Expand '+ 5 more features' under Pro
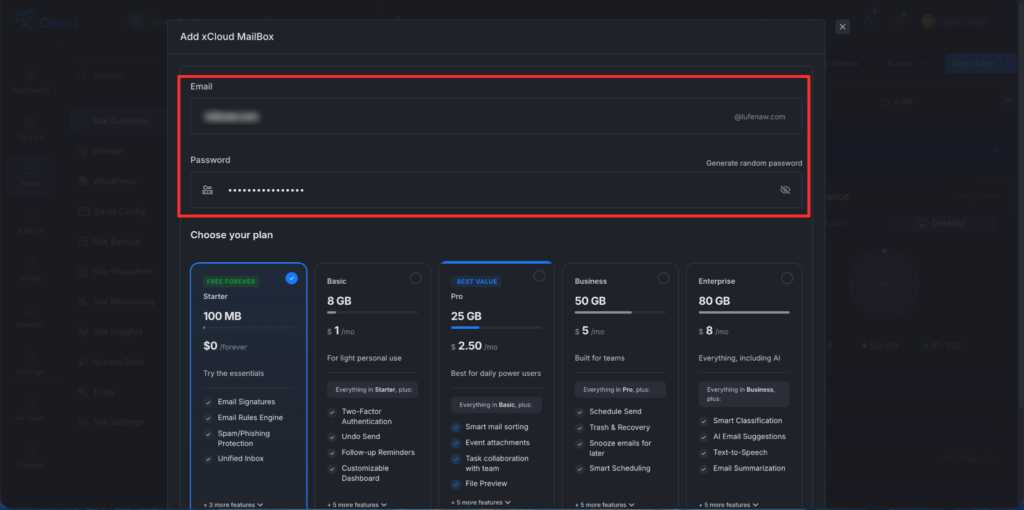 [481, 503]
